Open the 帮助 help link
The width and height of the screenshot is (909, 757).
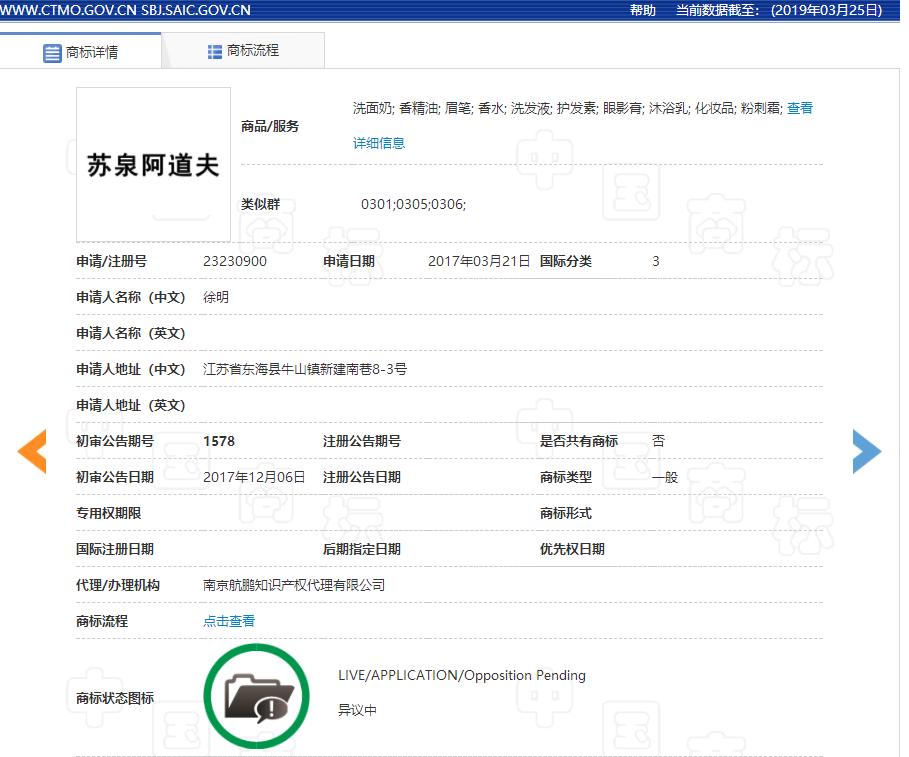[642, 10]
